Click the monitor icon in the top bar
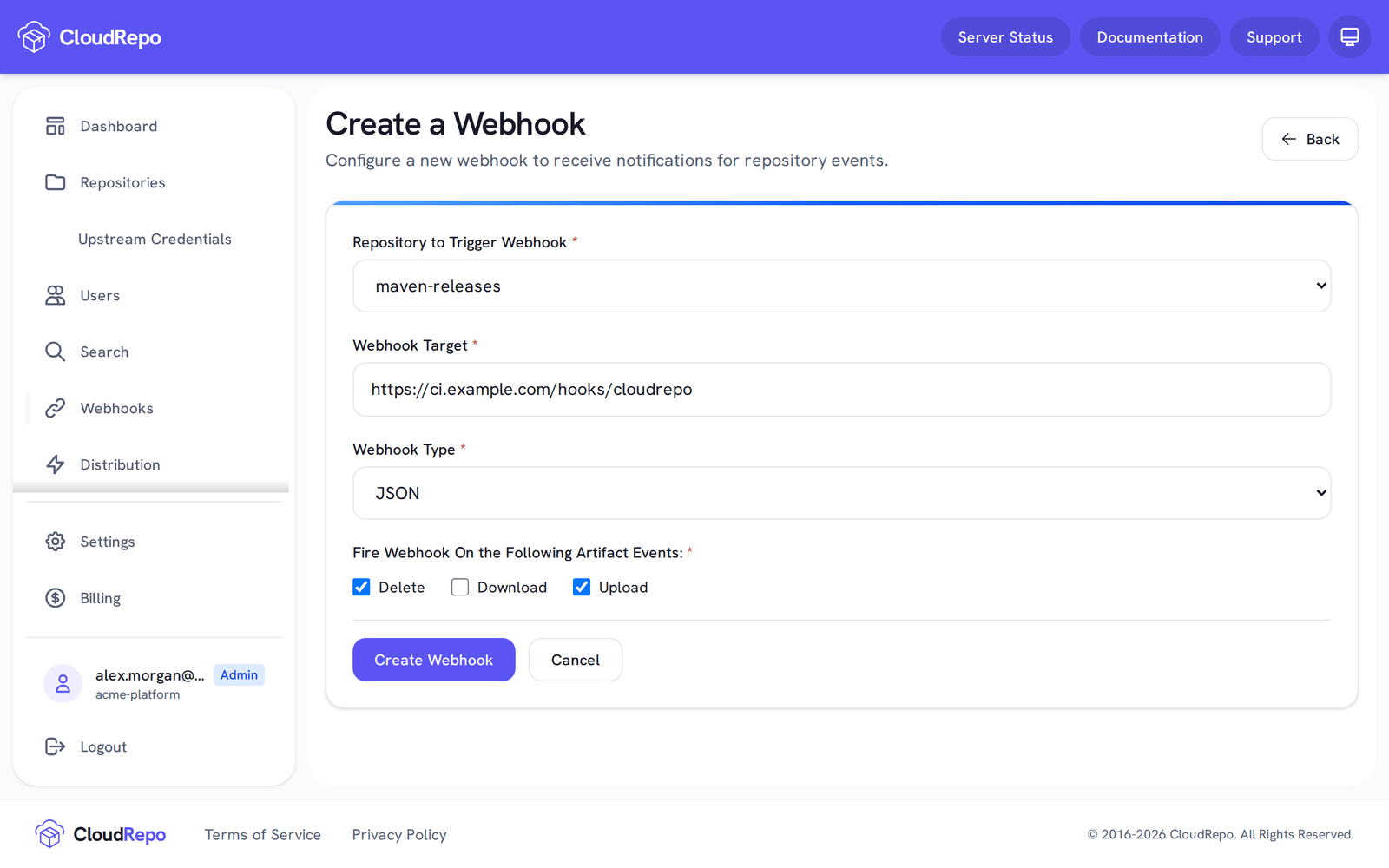This screenshot has width=1389, height=868. (x=1349, y=37)
